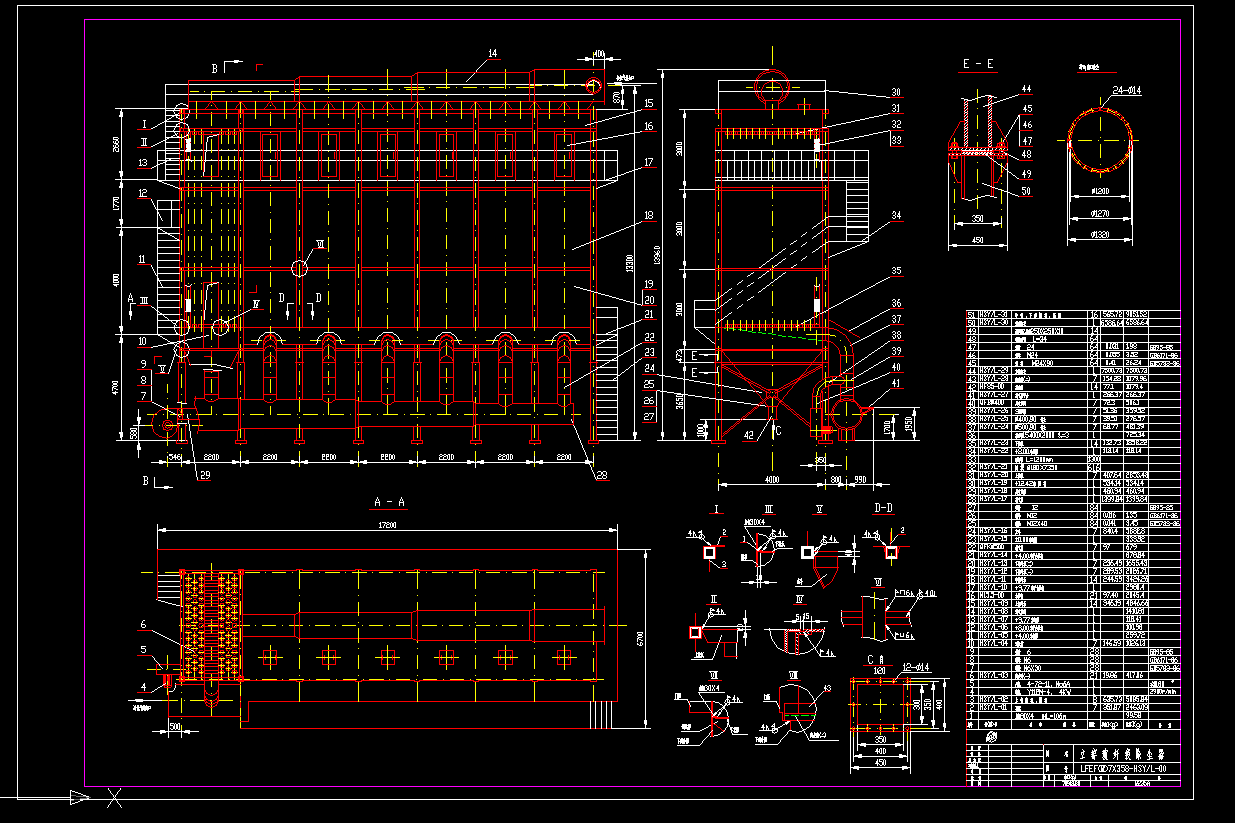Select the 17800 overall dimension
The height and width of the screenshot is (823, 1235).
click(x=388, y=525)
